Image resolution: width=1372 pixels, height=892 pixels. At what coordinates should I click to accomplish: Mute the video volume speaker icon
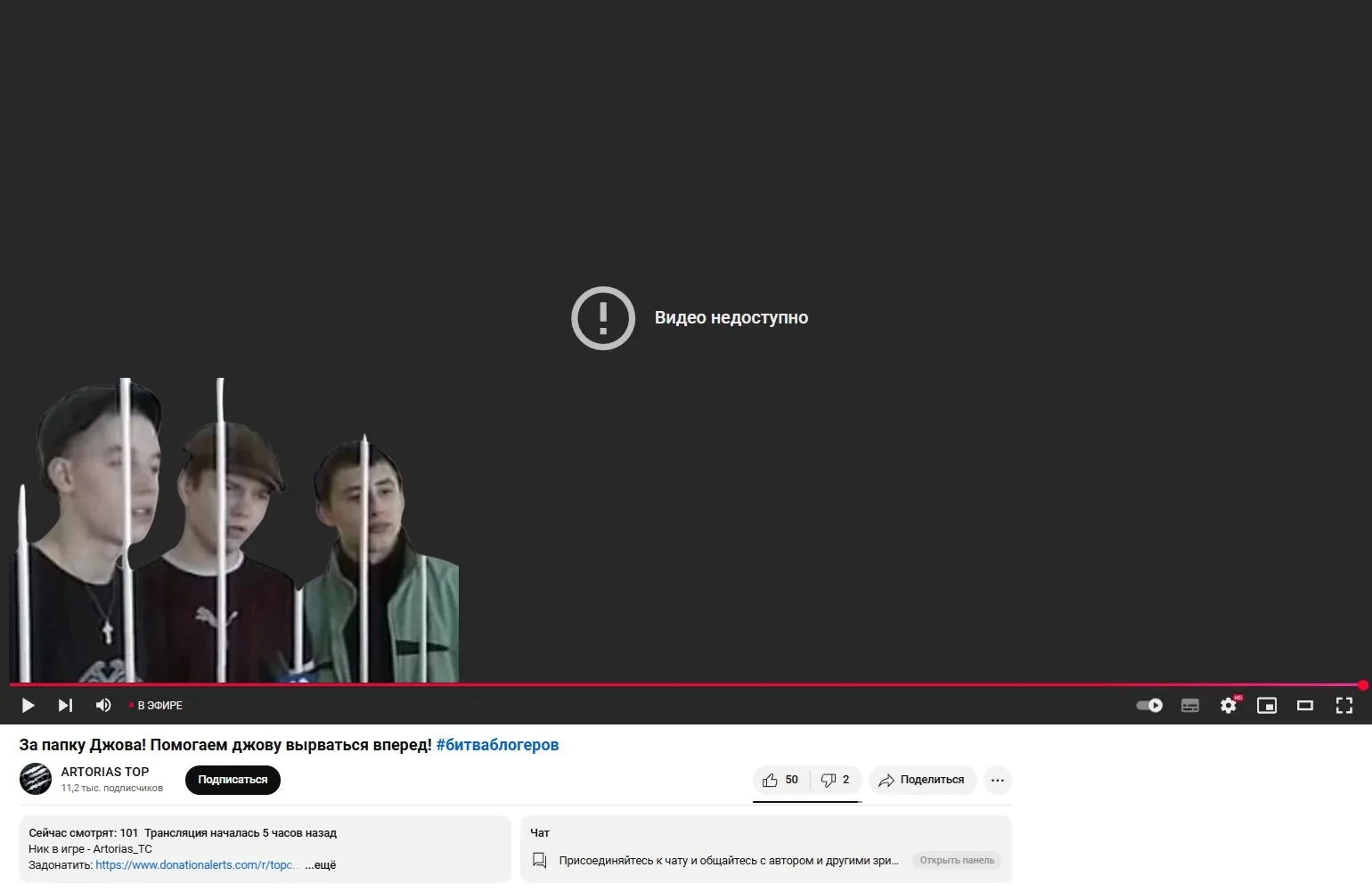coord(103,706)
